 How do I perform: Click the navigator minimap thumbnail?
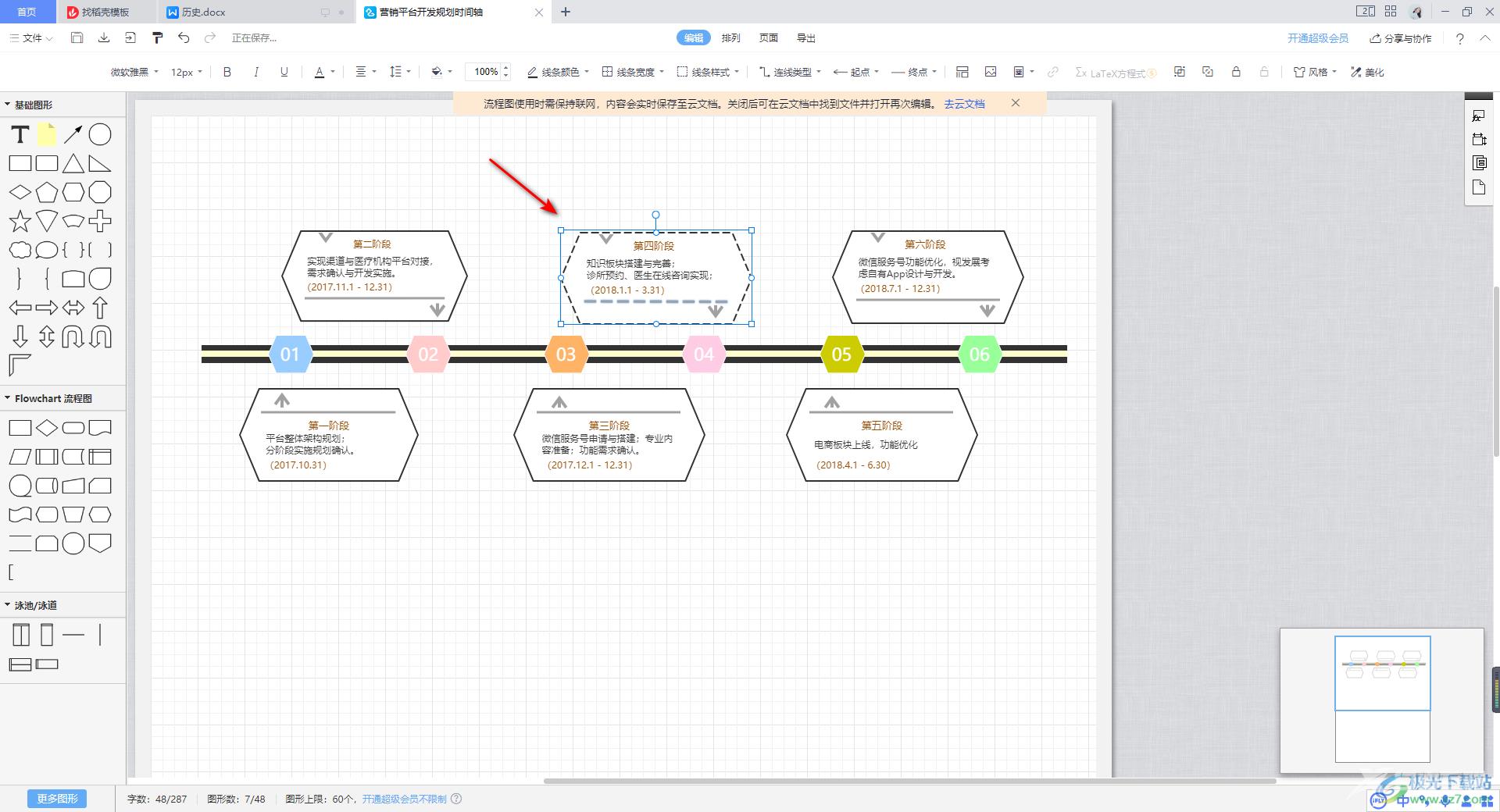(1382, 697)
